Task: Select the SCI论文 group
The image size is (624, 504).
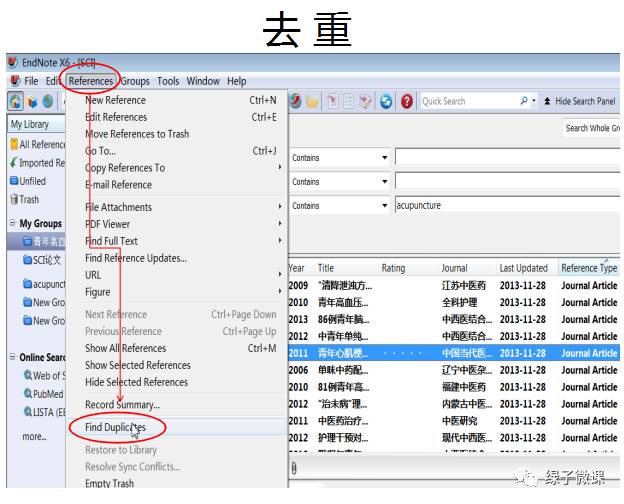Action: point(42,260)
